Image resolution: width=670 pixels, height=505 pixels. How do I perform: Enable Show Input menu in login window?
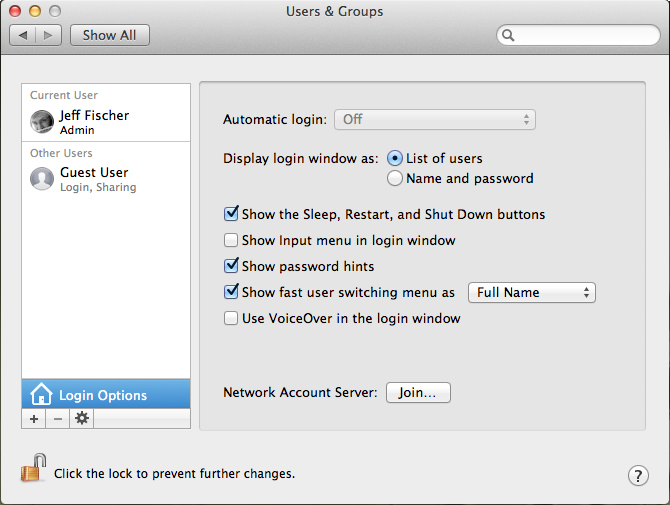[231, 240]
